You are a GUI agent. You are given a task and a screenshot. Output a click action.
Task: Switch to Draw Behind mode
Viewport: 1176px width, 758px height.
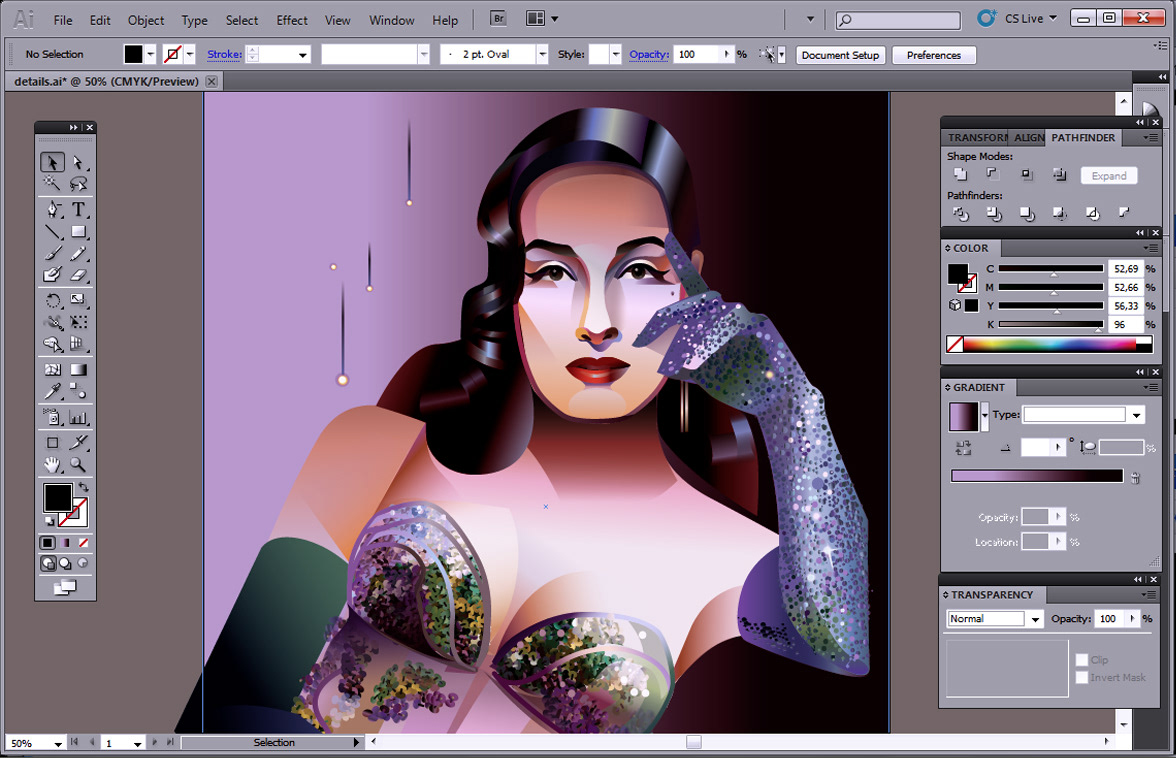click(x=65, y=563)
